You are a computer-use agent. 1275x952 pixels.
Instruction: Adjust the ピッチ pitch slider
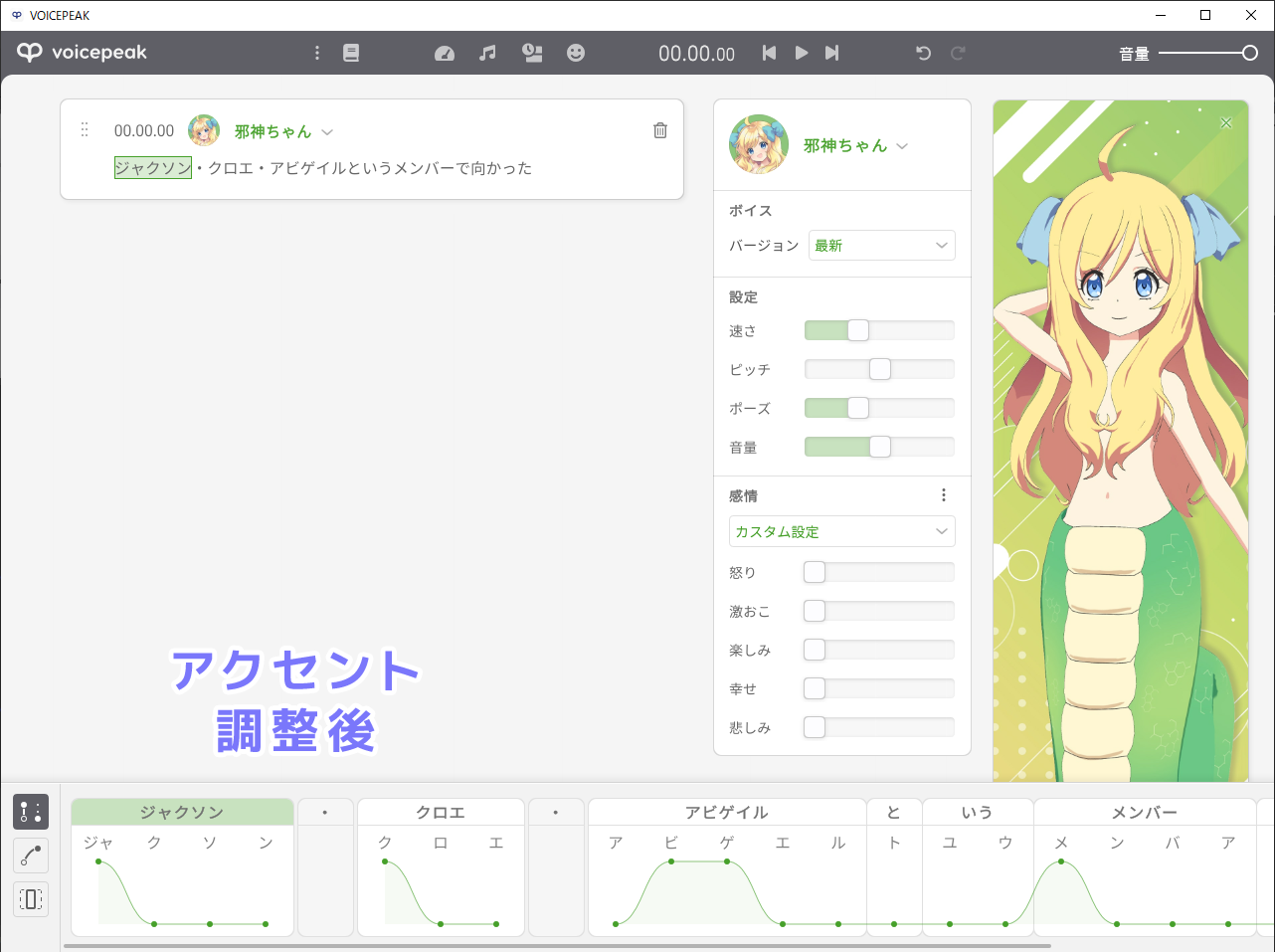pos(880,369)
